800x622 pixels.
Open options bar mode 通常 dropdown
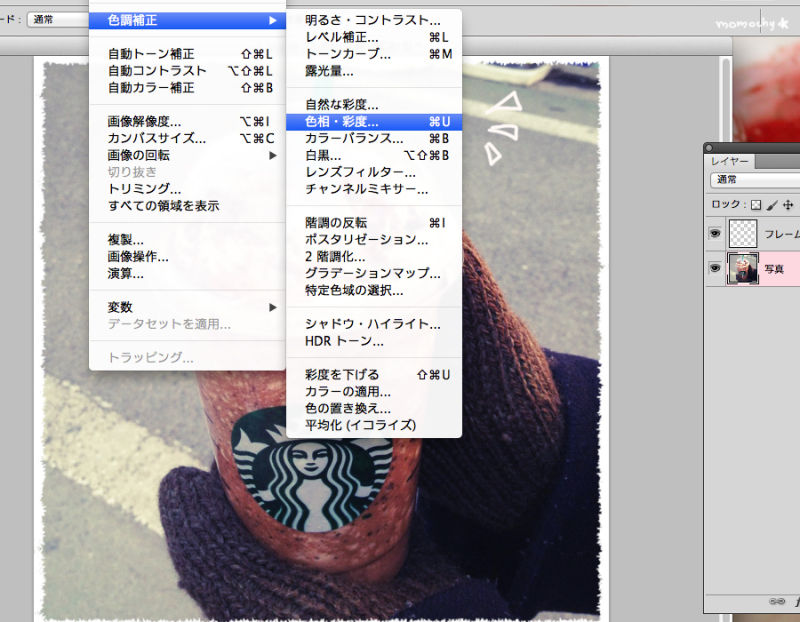click(59, 20)
